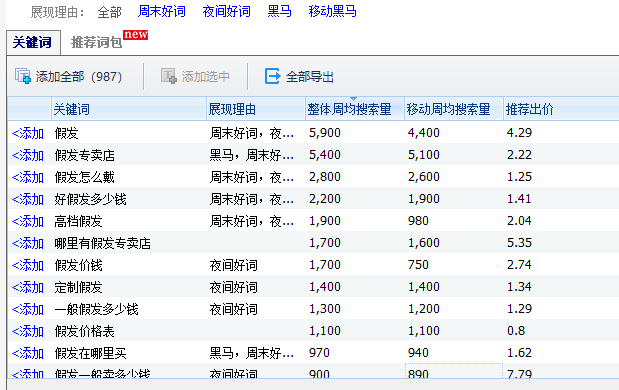Screen dimensions: 619x390
Task: Switch to the 关键词 tab
Action: point(33,43)
